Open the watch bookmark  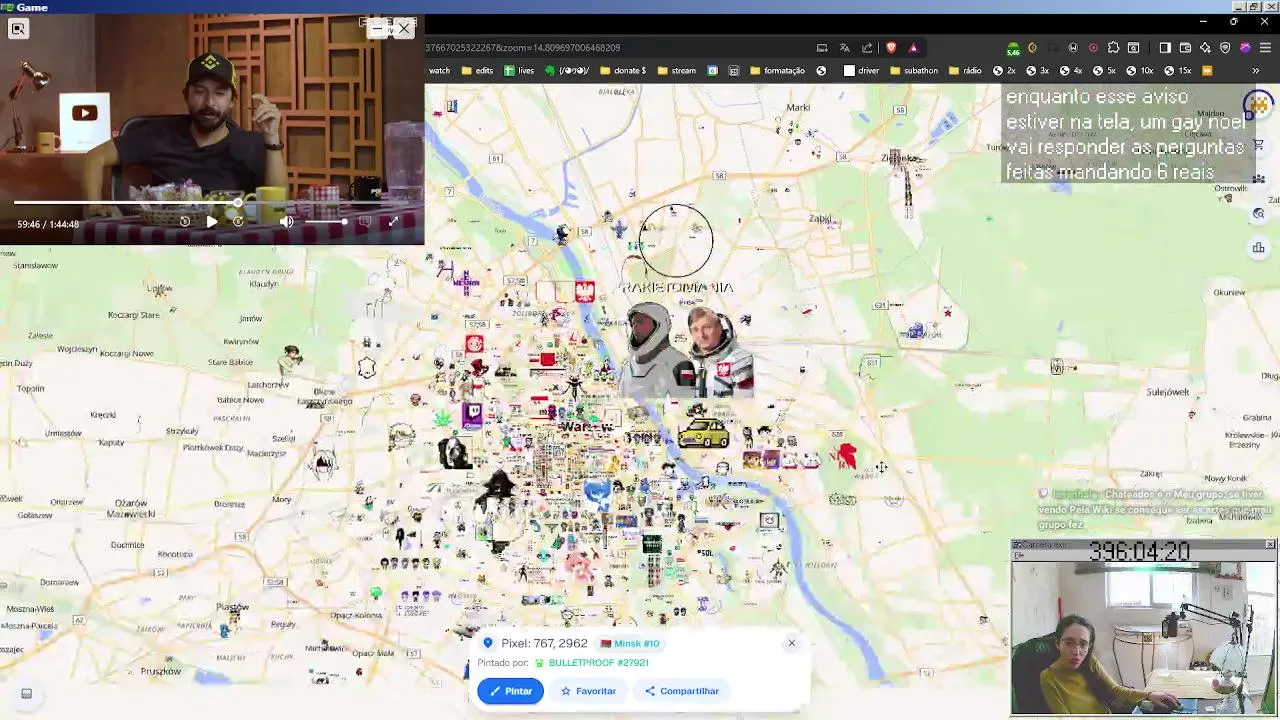click(439, 71)
